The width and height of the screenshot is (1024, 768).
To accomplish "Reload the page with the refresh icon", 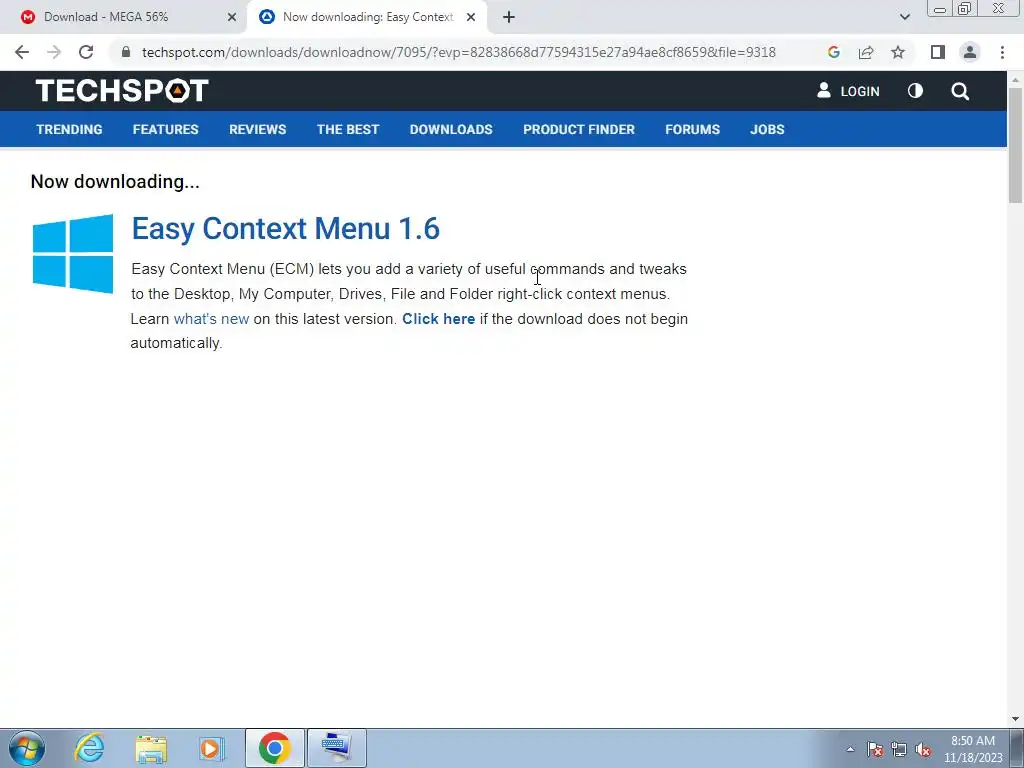I will coord(86,52).
